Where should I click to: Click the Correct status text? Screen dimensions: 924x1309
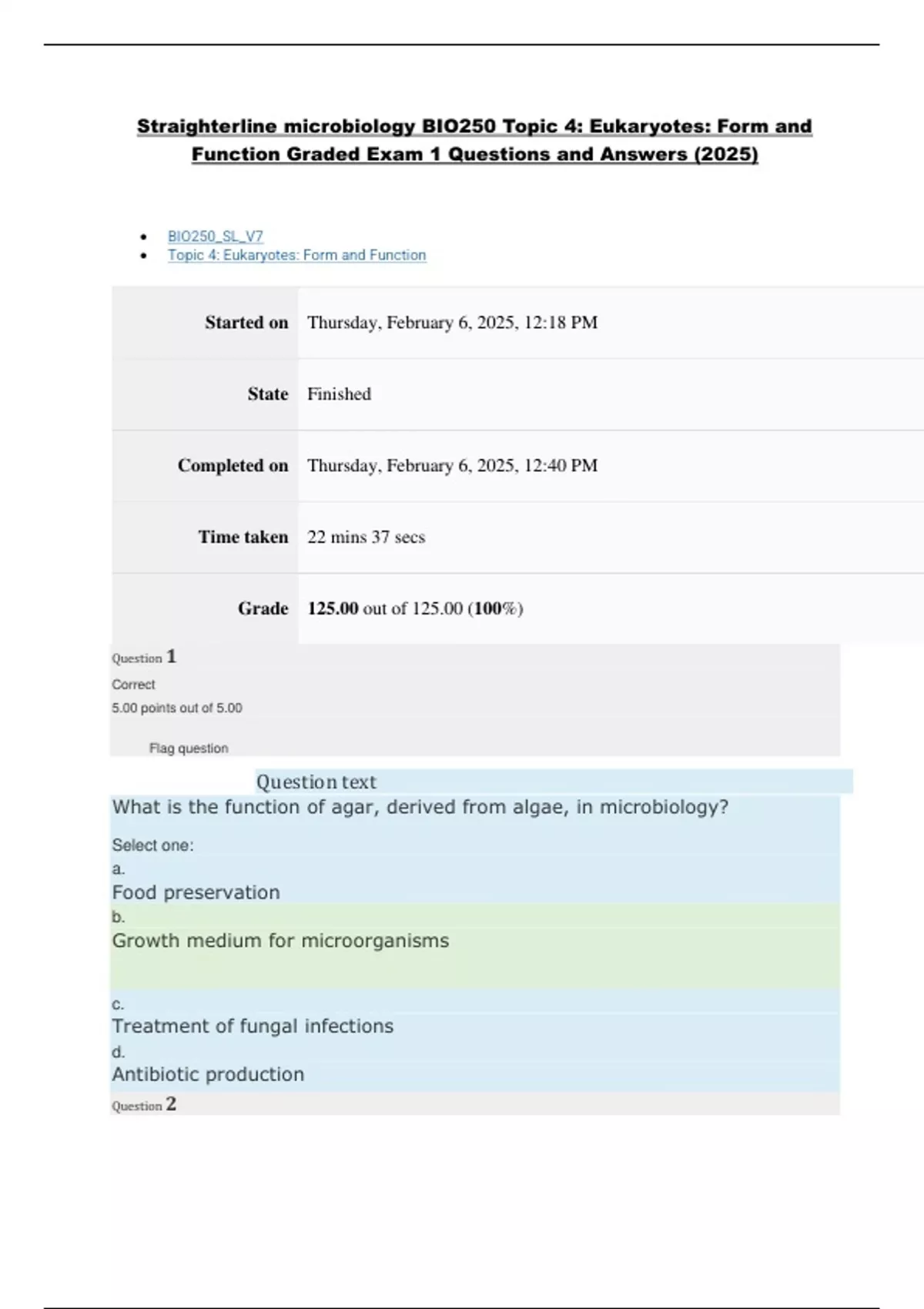(x=133, y=685)
